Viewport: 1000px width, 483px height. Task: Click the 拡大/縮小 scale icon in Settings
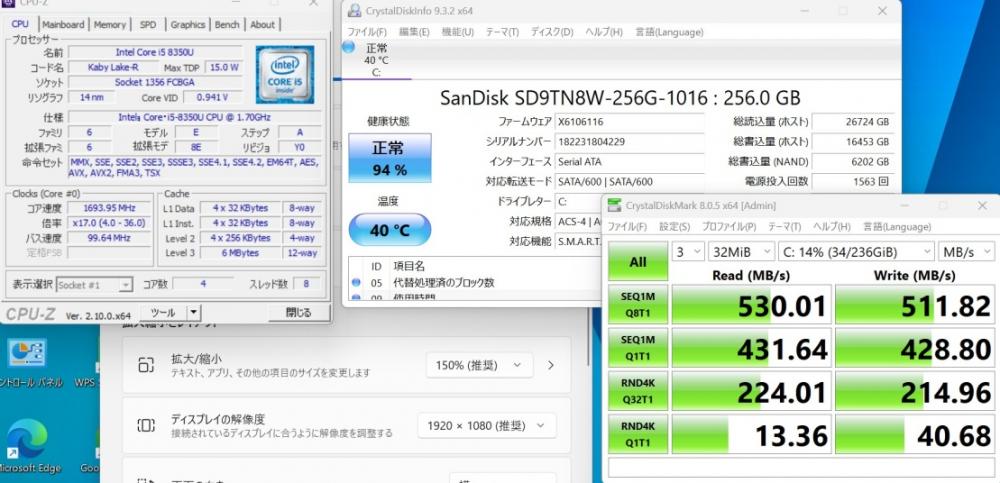(146, 366)
